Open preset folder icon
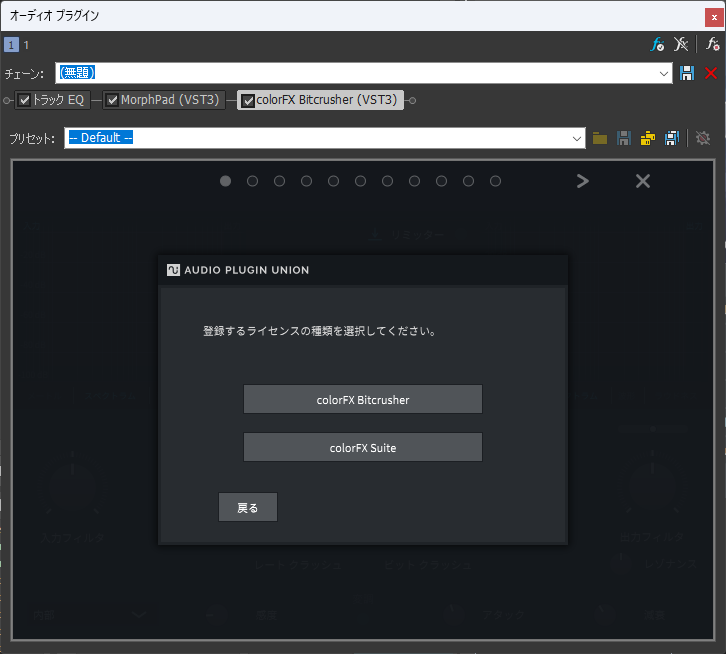The height and width of the screenshot is (654, 726). (x=600, y=138)
